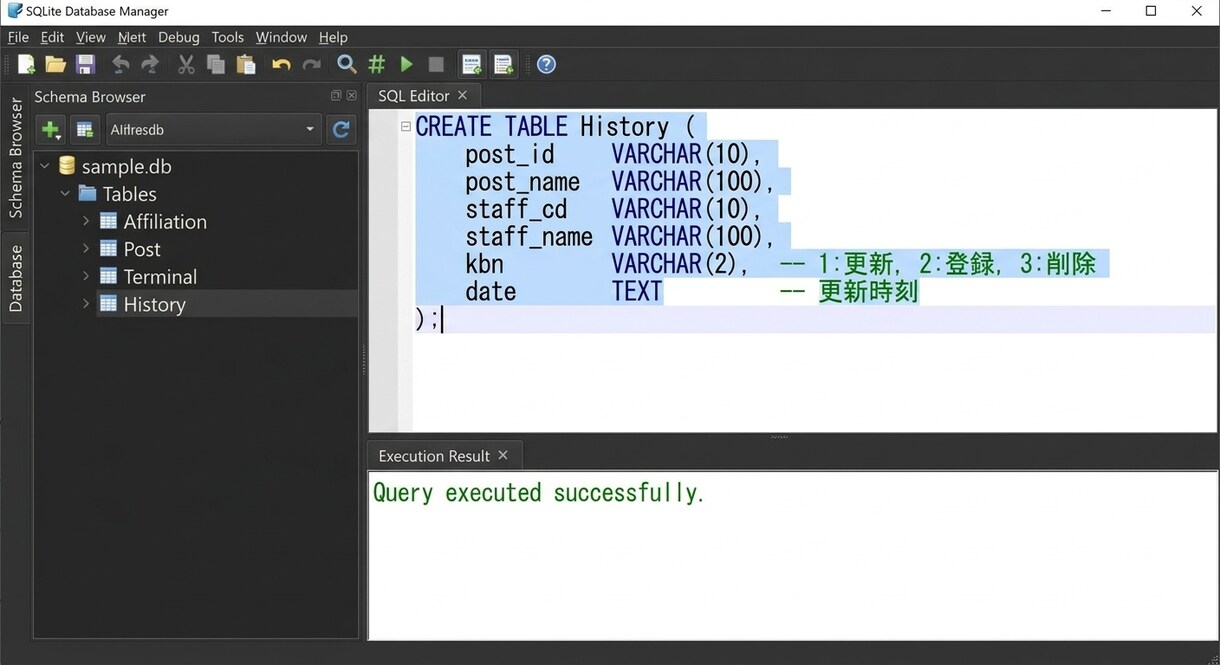The image size is (1220, 665).
Task: Click the CREATE TABLE History line
Action: (x=555, y=126)
